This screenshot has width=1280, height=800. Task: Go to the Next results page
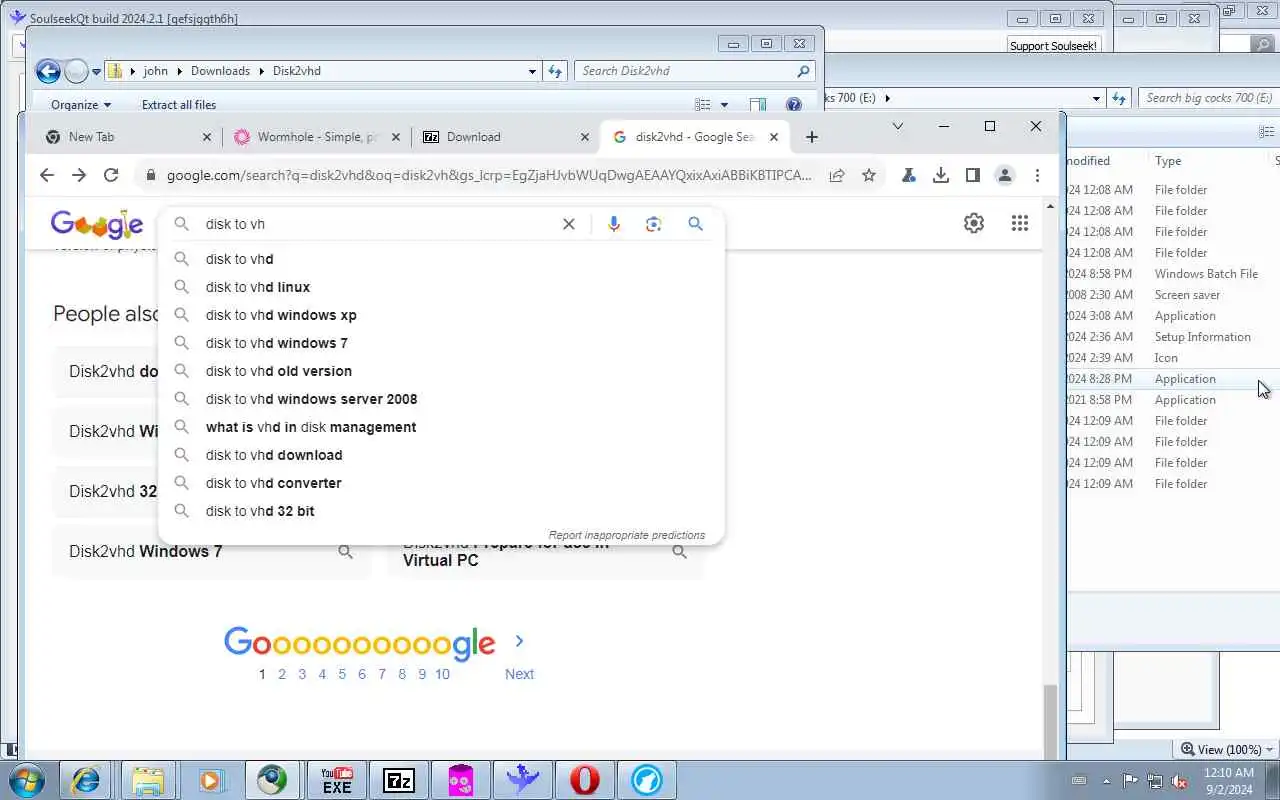519,674
